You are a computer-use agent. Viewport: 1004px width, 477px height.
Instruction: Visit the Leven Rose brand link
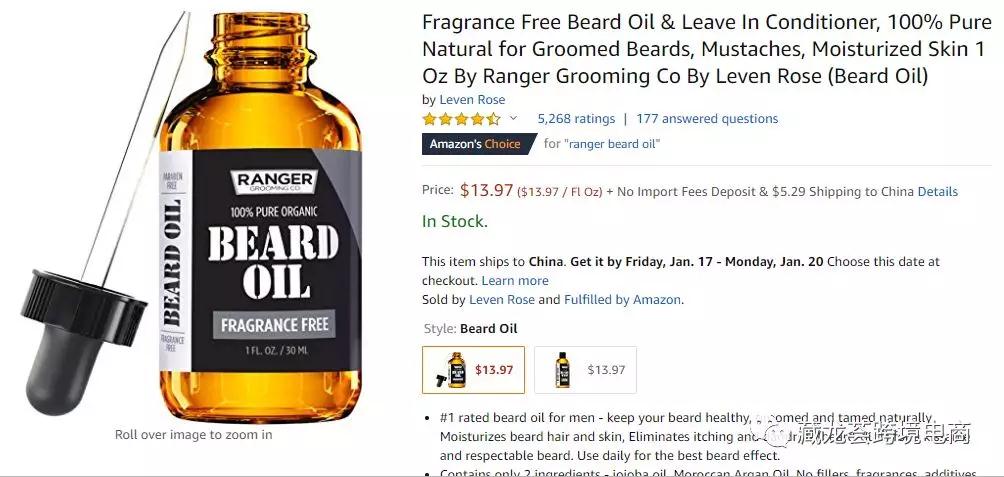[x=472, y=100]
